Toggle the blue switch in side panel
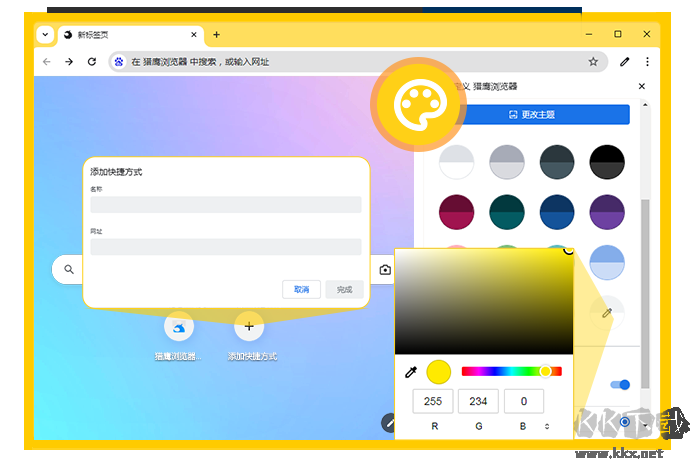Viewport: 690px width, 460px height. [x=620, y=385]
